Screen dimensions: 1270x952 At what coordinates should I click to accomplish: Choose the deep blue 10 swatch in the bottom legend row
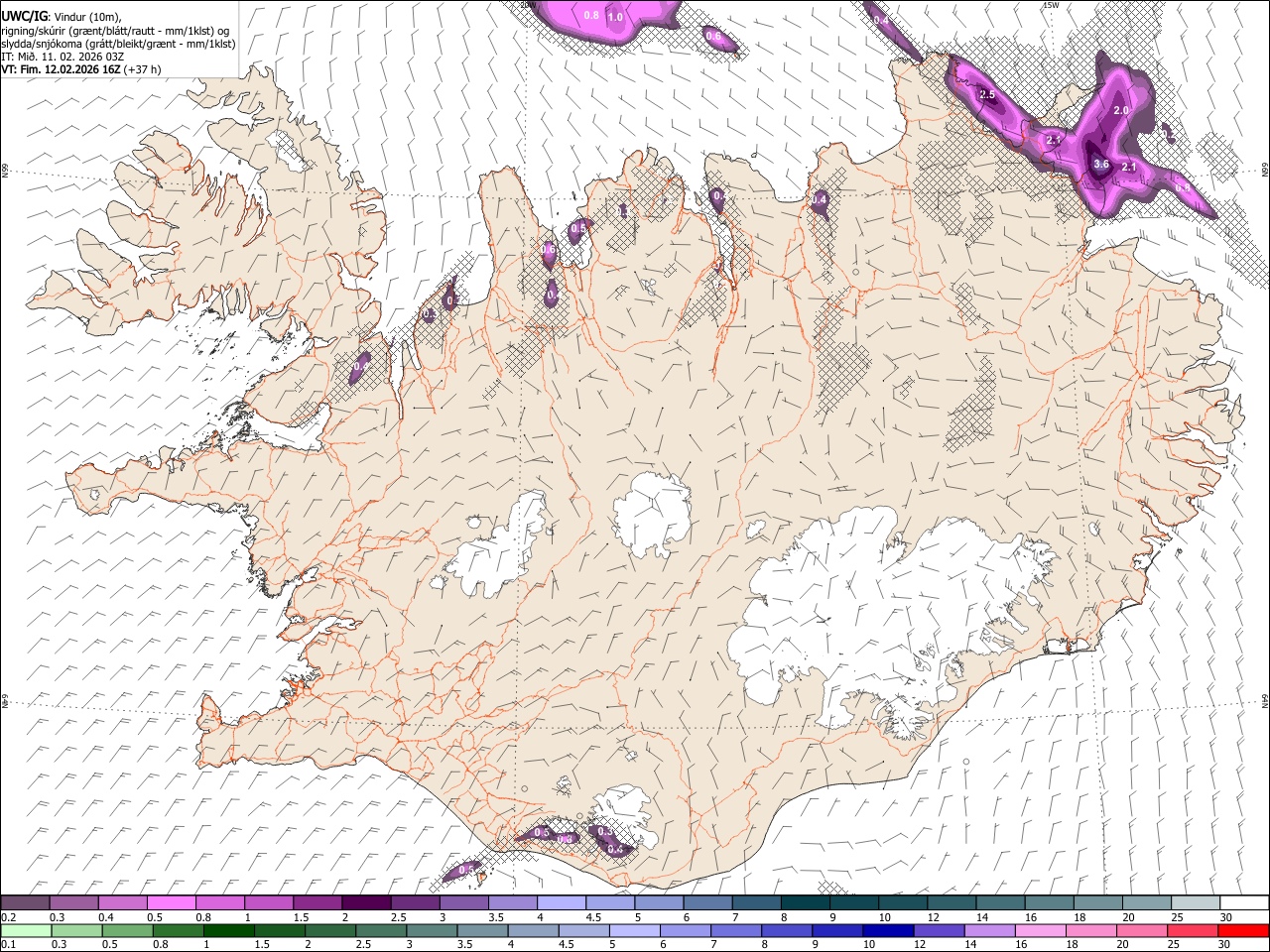887,930
